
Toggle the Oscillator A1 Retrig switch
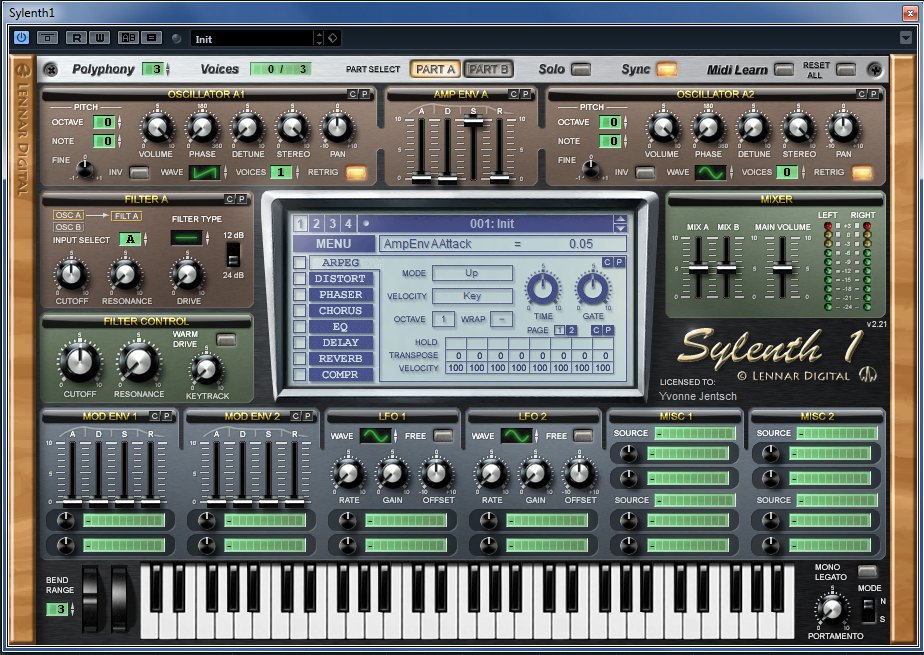355,172
